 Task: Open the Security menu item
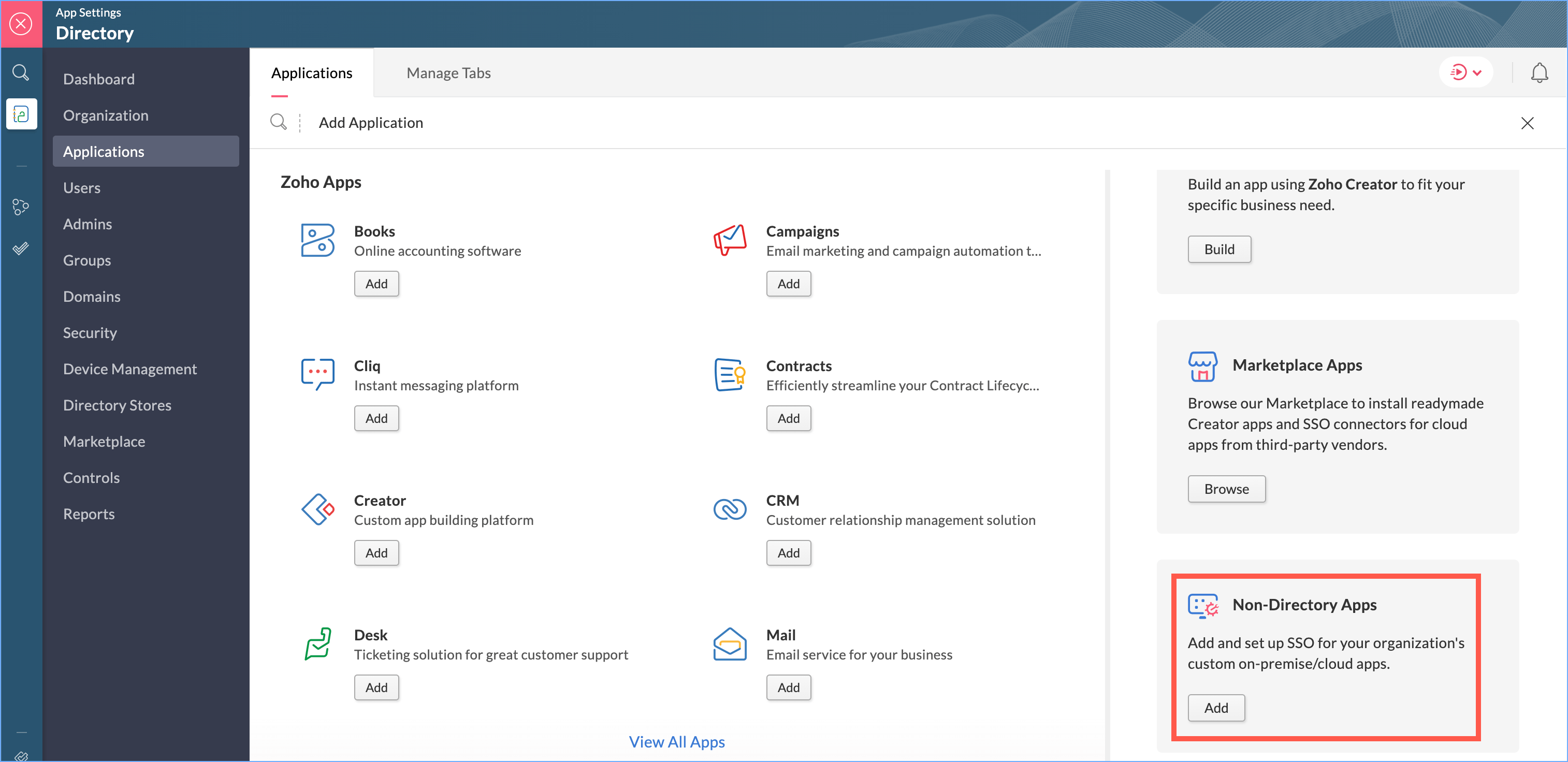90,333
